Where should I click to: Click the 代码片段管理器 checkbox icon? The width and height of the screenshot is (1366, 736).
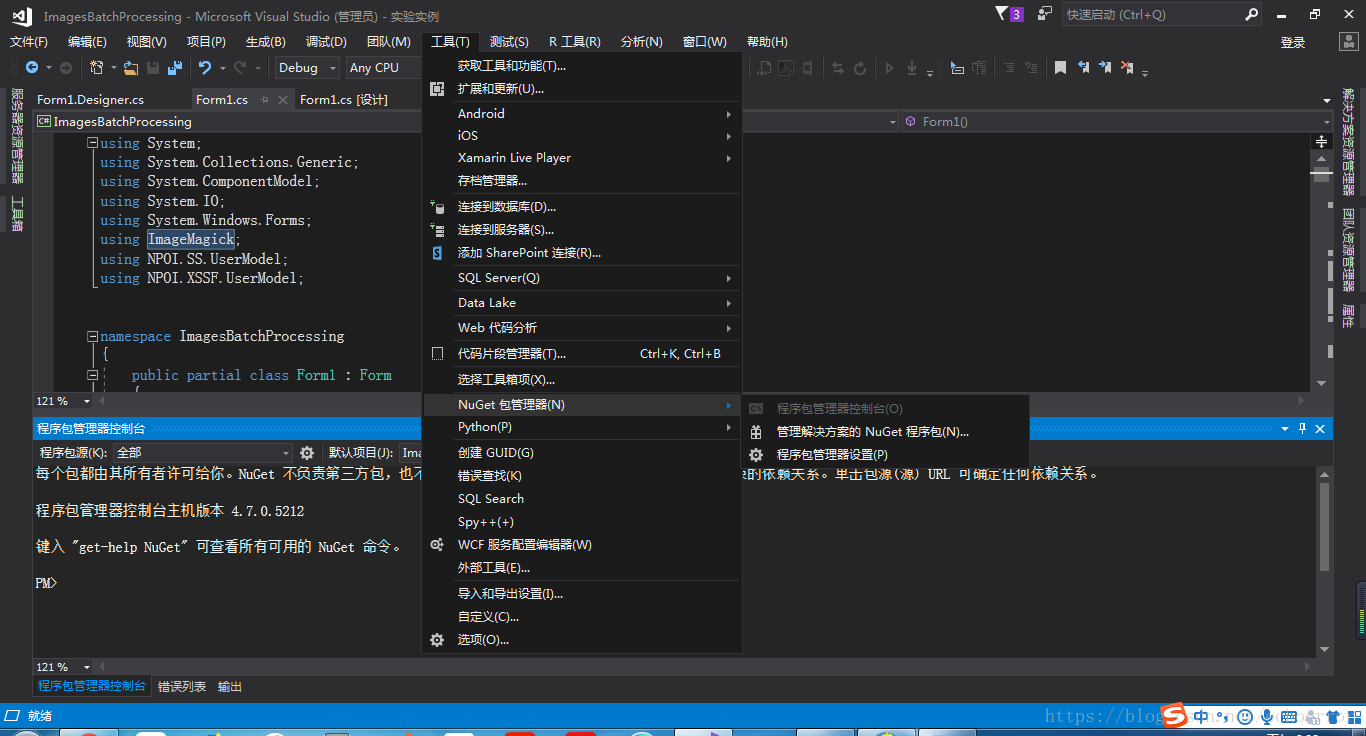tap(437, 353)
